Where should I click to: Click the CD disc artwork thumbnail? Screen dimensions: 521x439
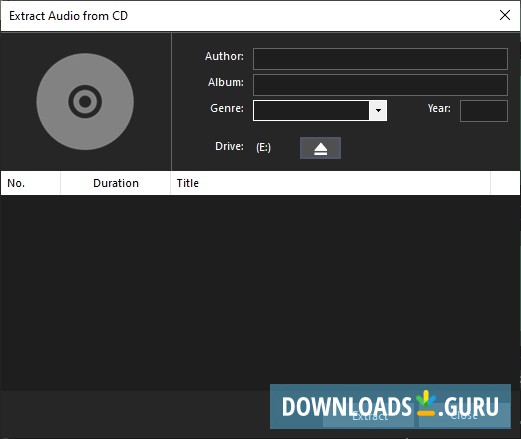pyautogui.click(x=85, y=102)
